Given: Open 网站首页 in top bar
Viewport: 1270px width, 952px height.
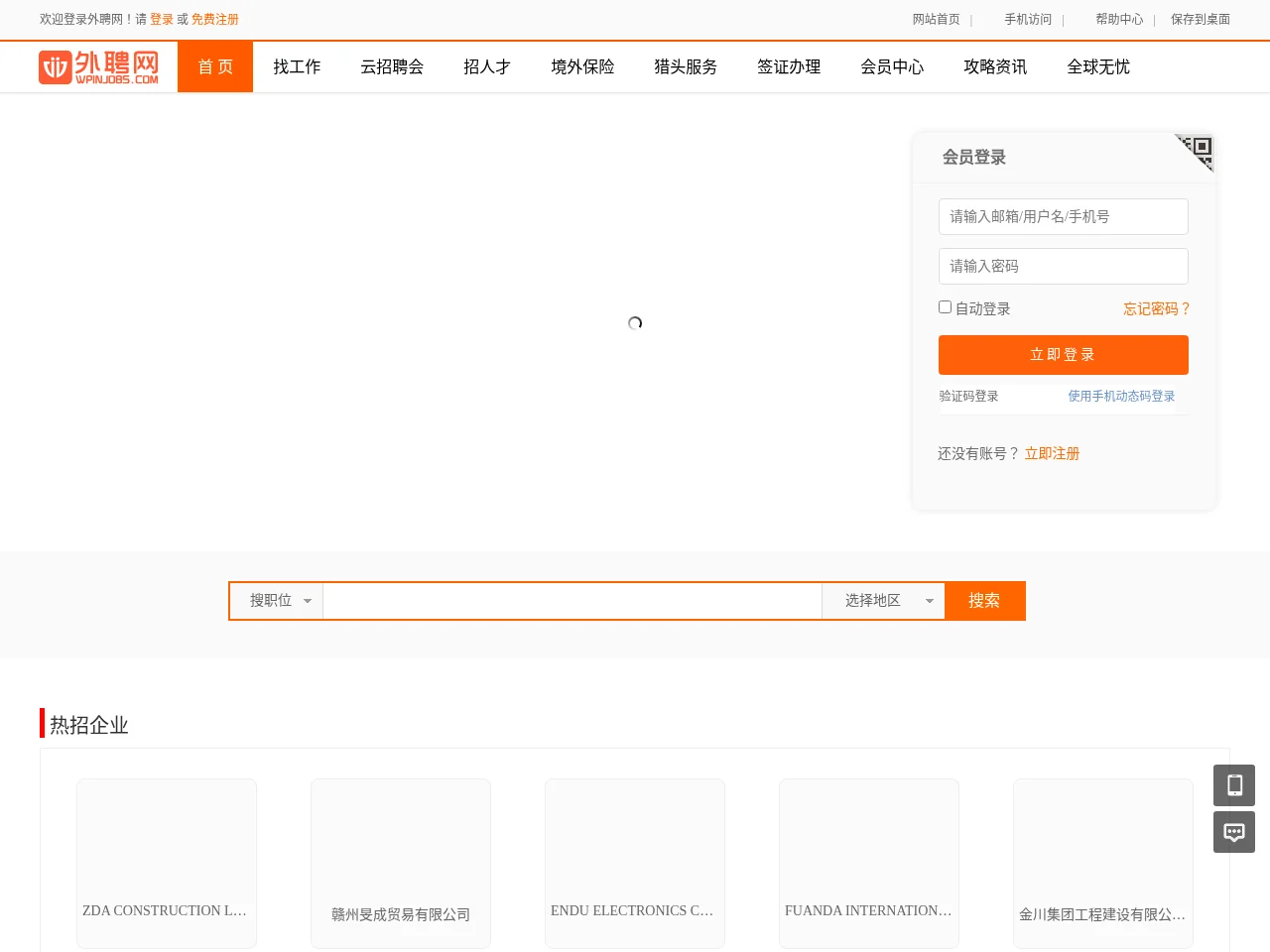Looking at the screenshot, I should 937,20.
